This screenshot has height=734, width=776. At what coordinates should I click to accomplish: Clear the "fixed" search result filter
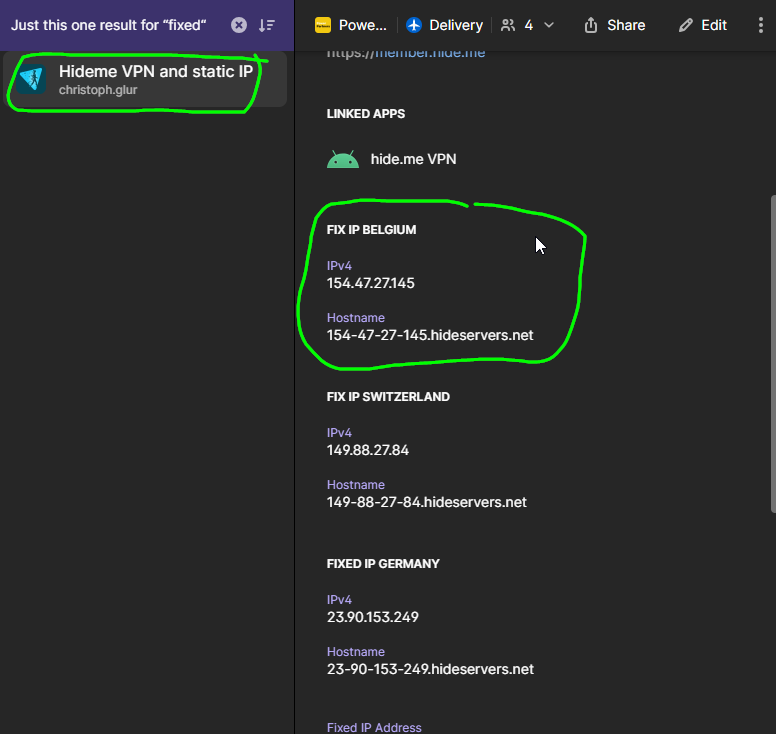[x=239, y=25]
